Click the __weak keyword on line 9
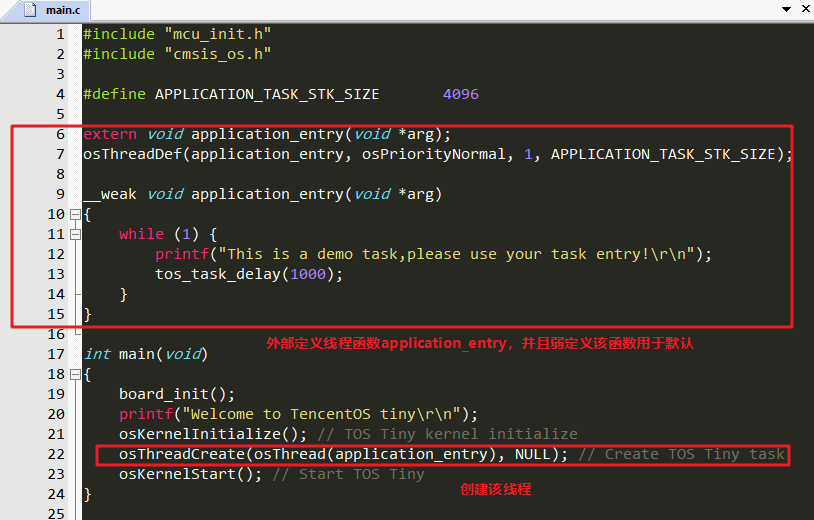 click(110, 194)
